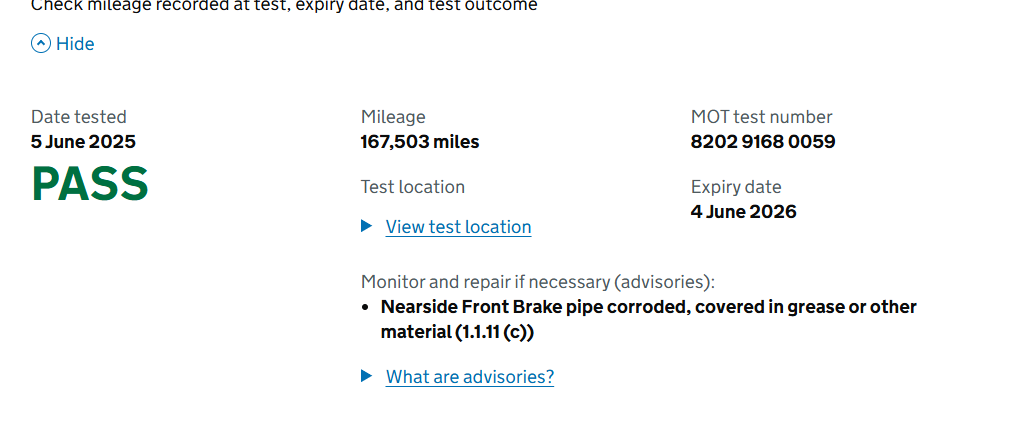Viewport: 1023px width, 427px height.
Task: Click the Mileage label
Action: [393, 117]
